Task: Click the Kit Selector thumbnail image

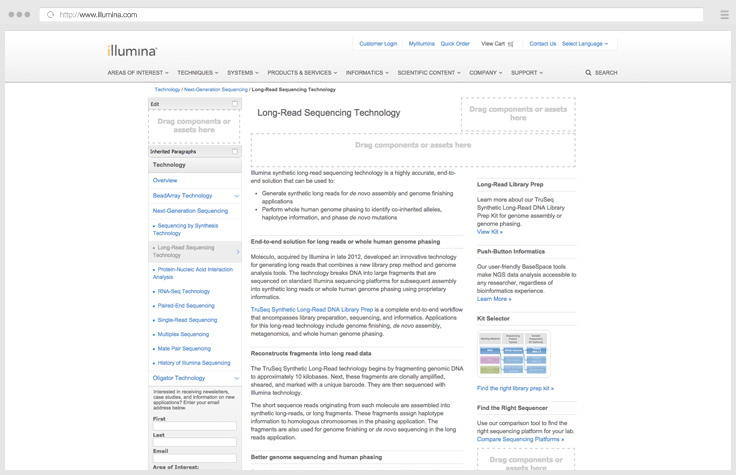Action: tap(513, 355)
